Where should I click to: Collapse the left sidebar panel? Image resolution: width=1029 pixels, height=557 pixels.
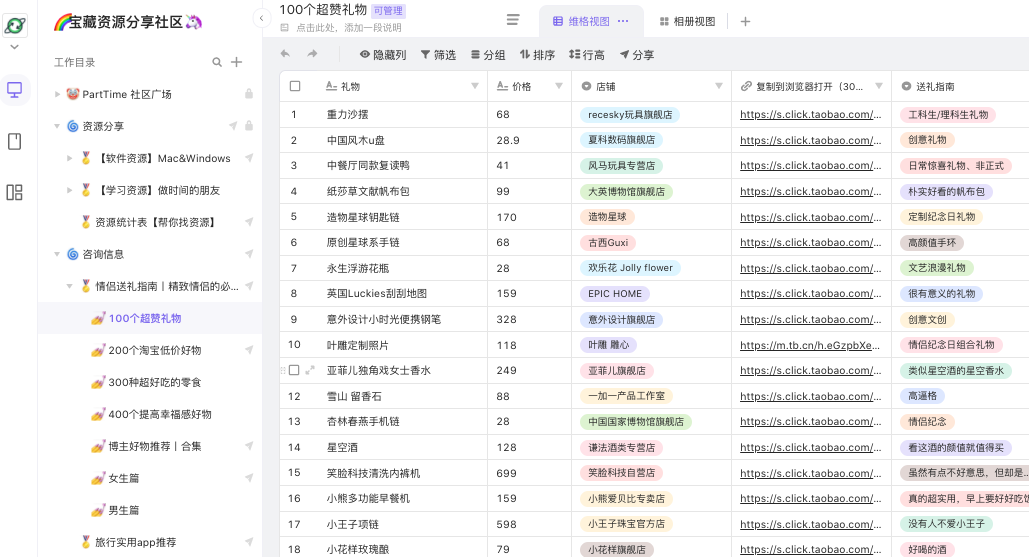point(261,18)
